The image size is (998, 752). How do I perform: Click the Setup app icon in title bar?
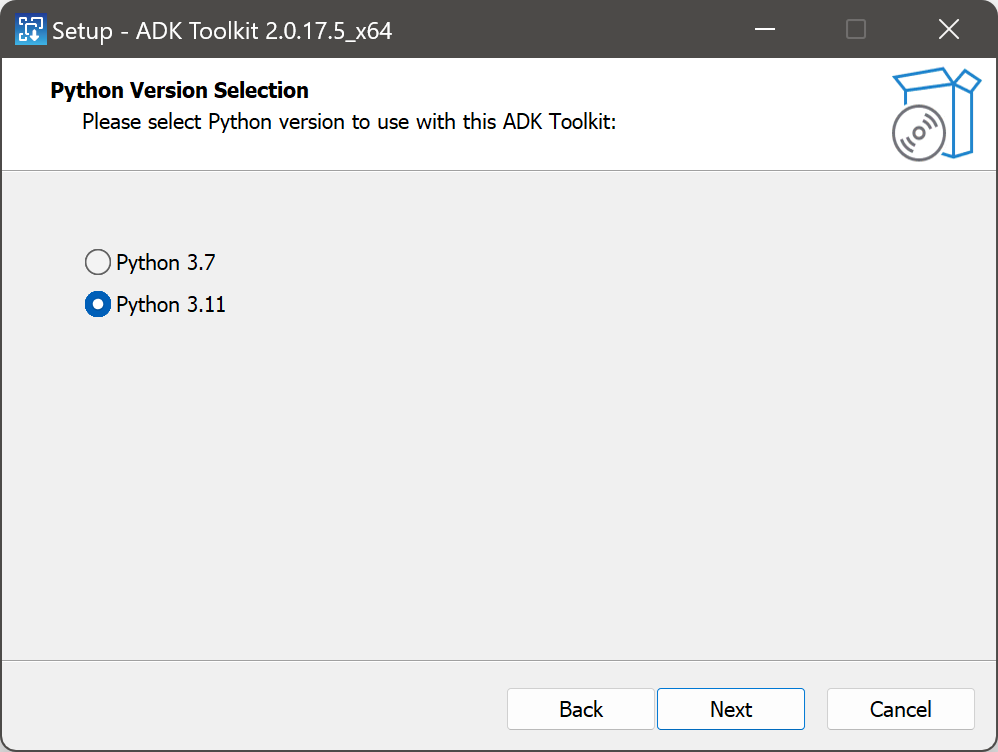30,30
